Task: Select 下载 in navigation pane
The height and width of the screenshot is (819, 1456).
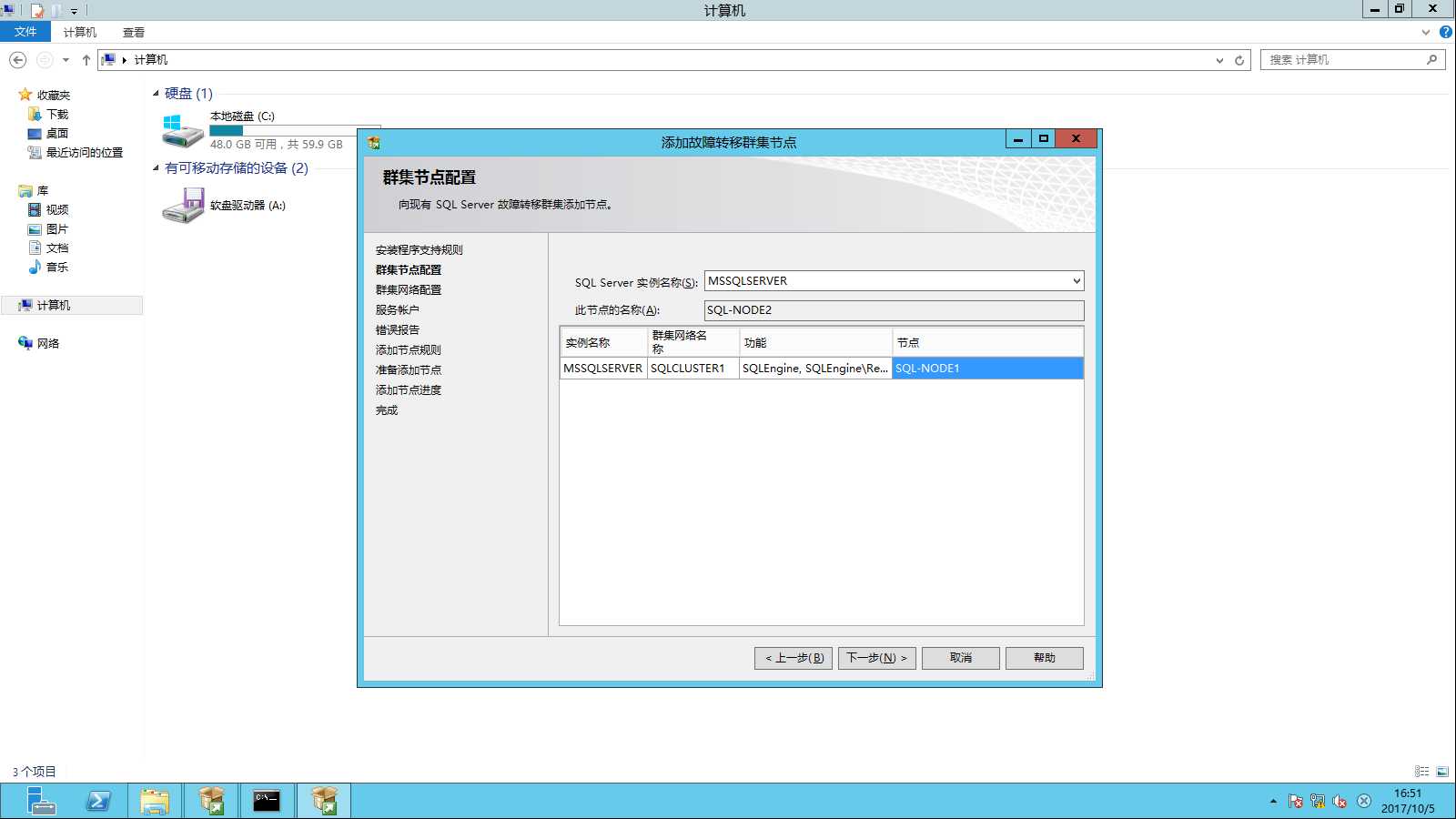Action: (57, 115)
